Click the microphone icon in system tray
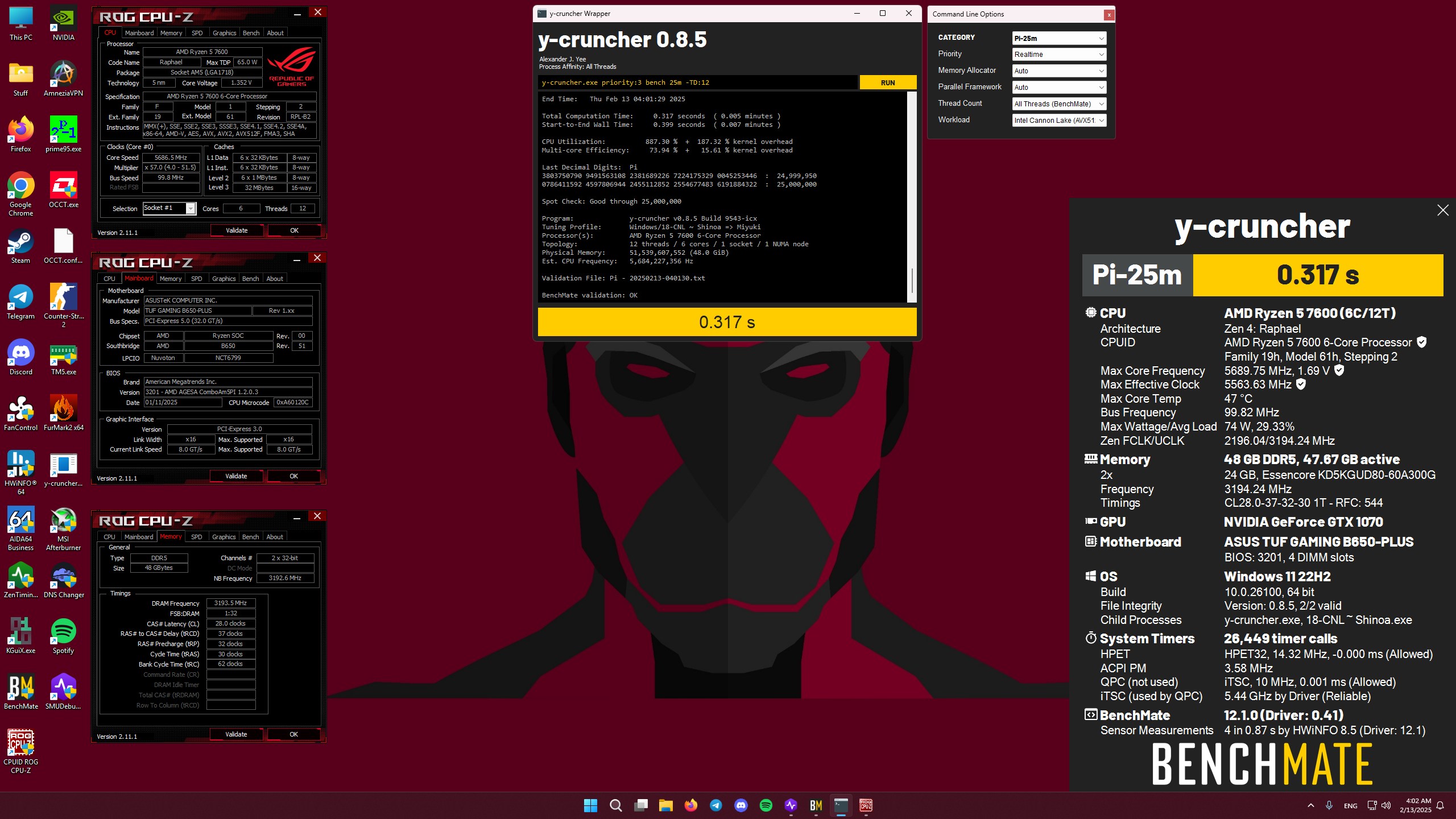Viewport: 1456px width, 819px height. pyautogui.click(x=1329, y=805)
